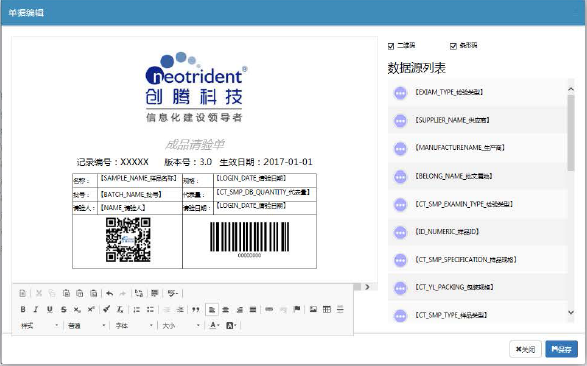
Task: Click the Cut scissors icon
Action: (x=39, y=293)
